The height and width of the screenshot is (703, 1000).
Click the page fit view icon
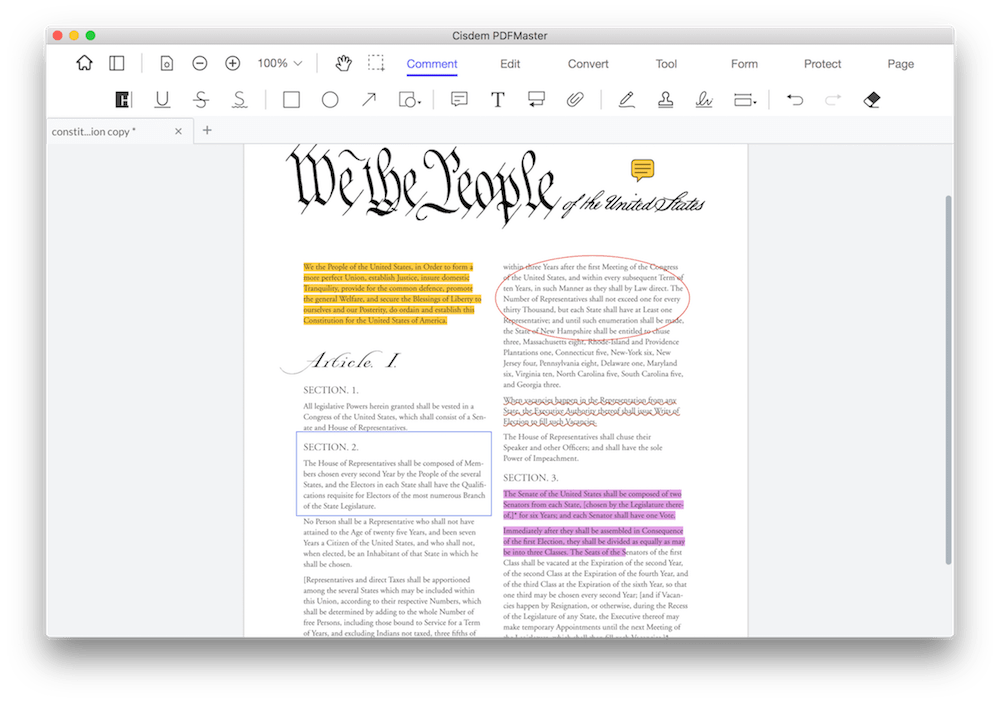pyautogui.click(x=166, y=63)
